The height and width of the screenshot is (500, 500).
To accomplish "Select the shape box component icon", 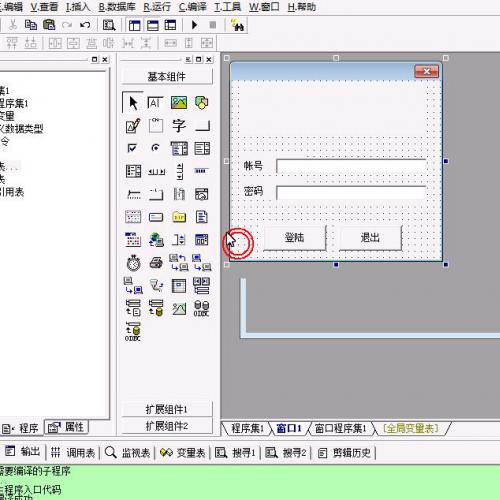I will coord(202,103).
